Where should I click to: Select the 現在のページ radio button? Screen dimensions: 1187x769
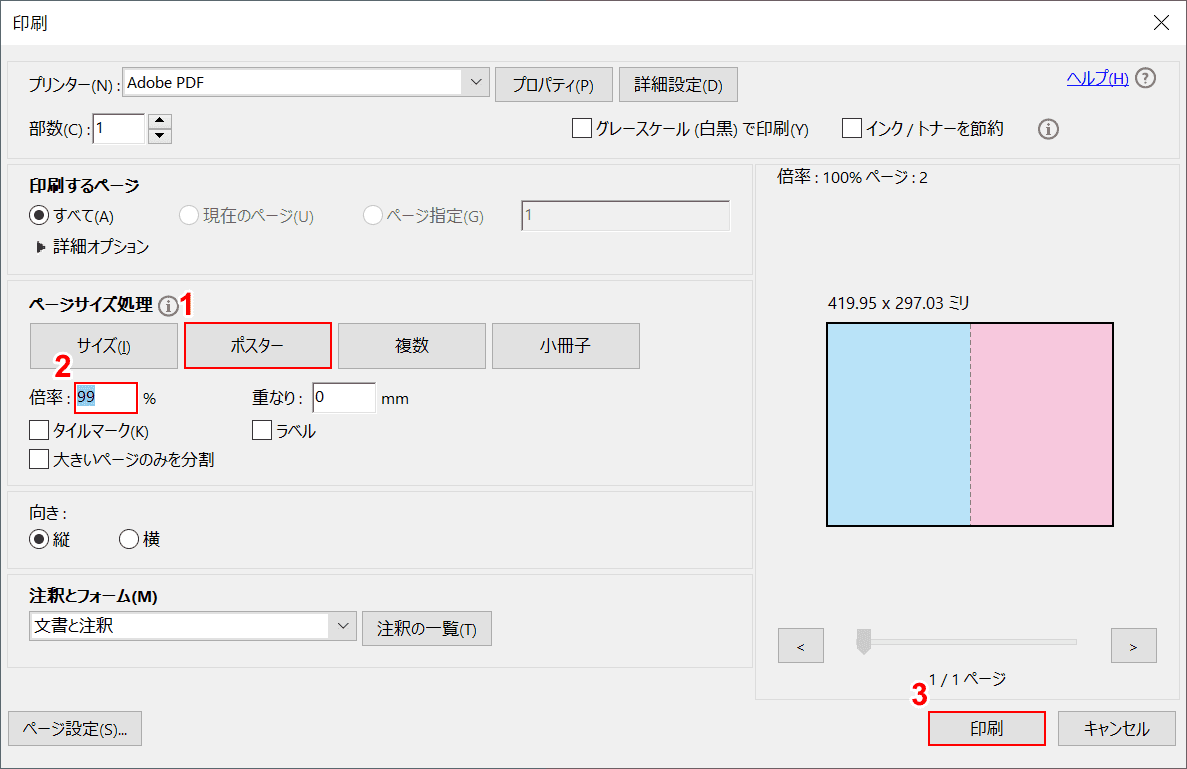(x=188, y=216)
